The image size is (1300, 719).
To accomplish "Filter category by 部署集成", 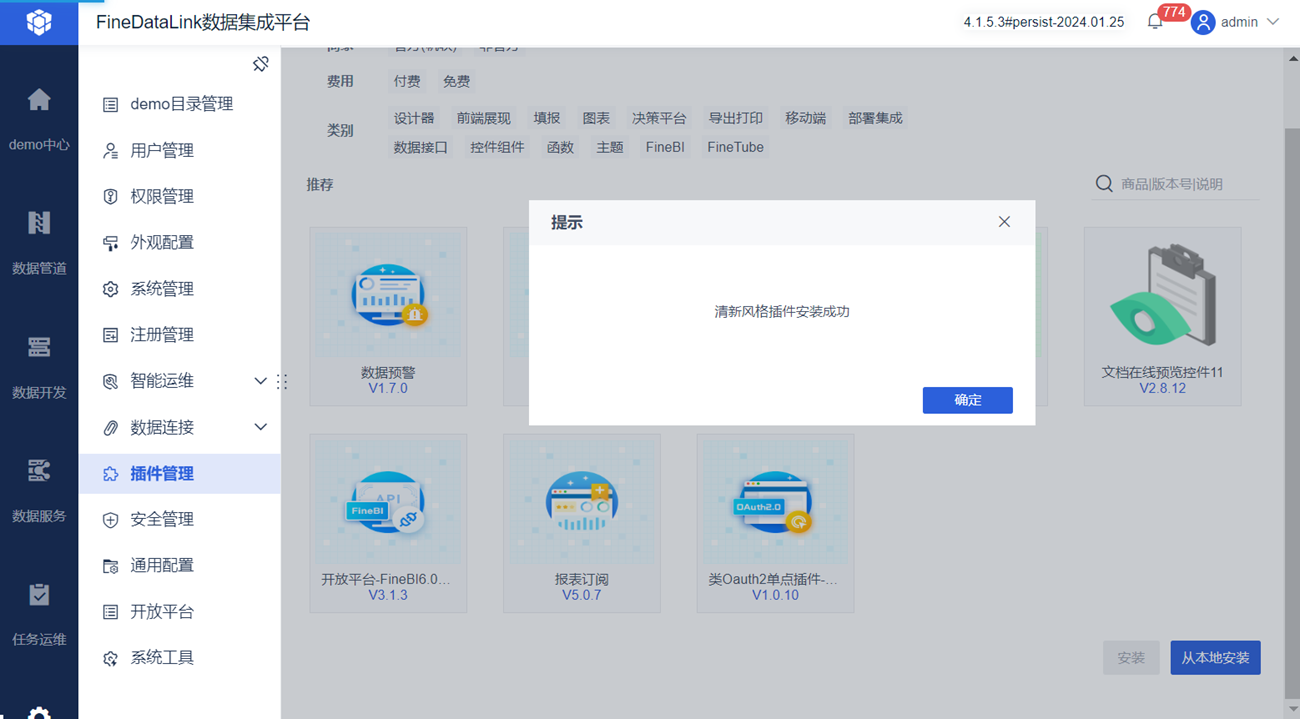I will tap(875, 118).
